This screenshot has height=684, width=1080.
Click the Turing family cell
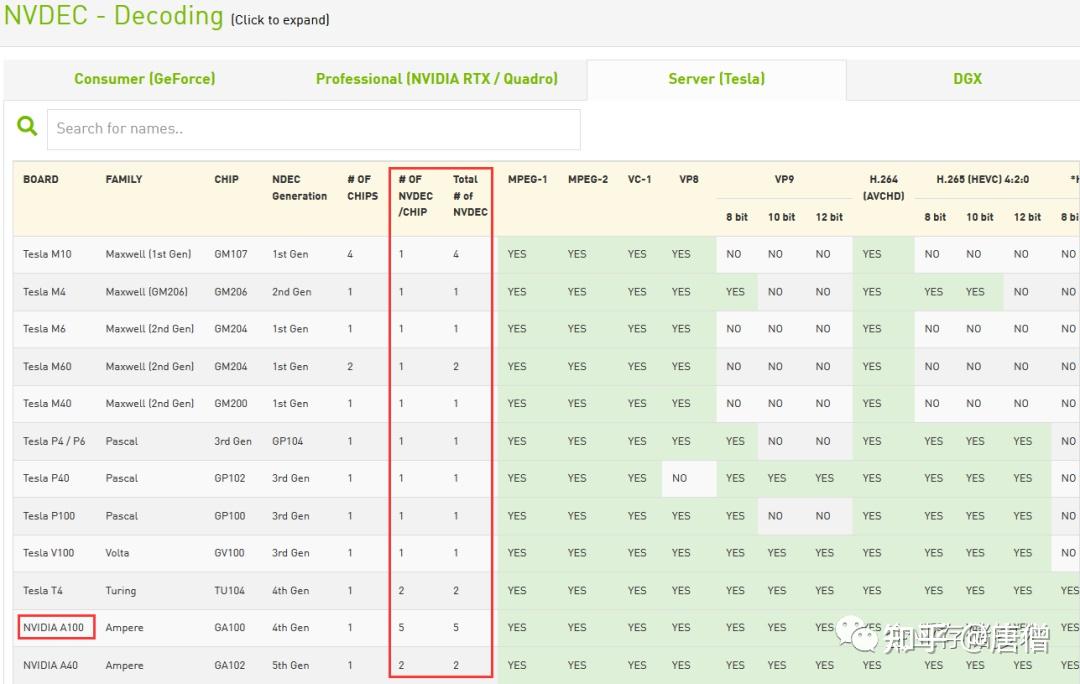coord(121,590)
